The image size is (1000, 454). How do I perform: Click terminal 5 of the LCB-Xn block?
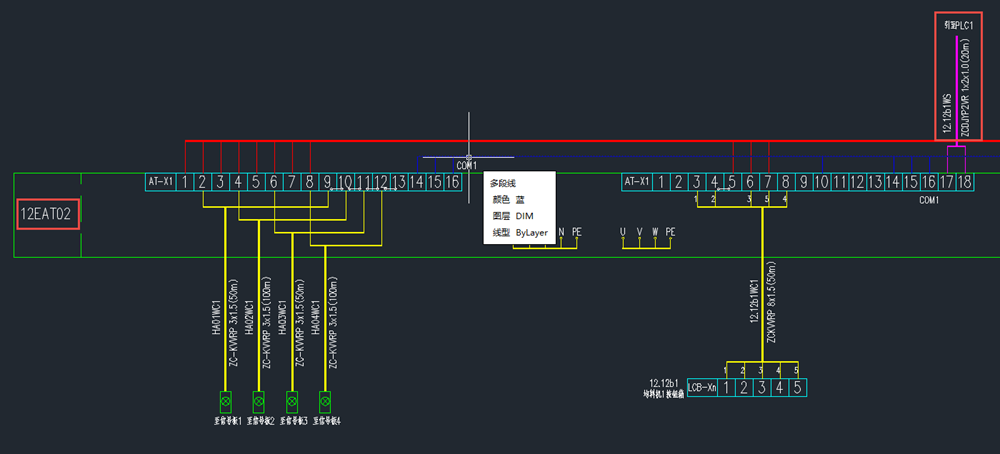pos(797,387)
